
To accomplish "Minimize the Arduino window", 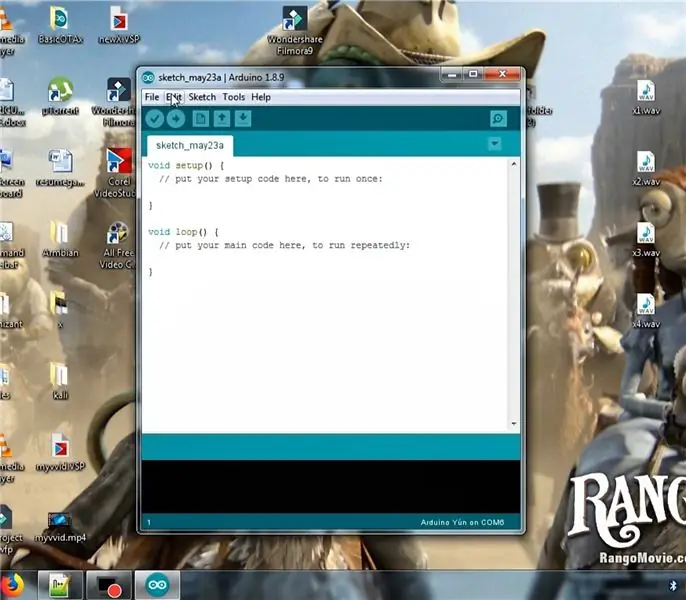I will 452,74.
